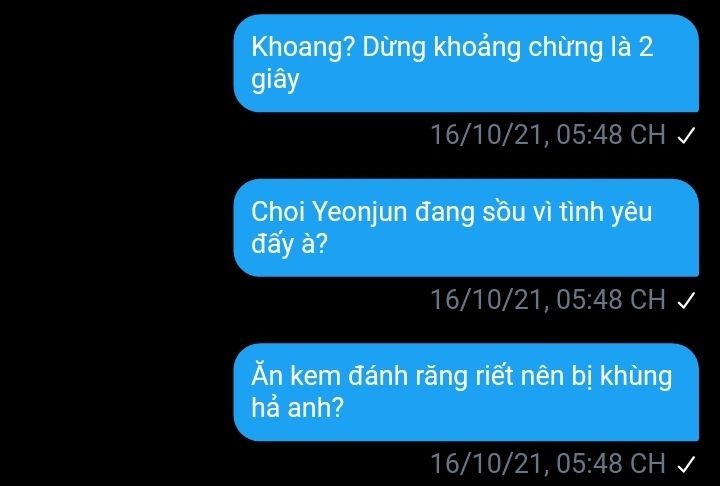This screenshot has width=720, height=486.
Task: Click the words "khoảng chừng" in the first message
Action: pyautogui.click(x=518, y=48)
